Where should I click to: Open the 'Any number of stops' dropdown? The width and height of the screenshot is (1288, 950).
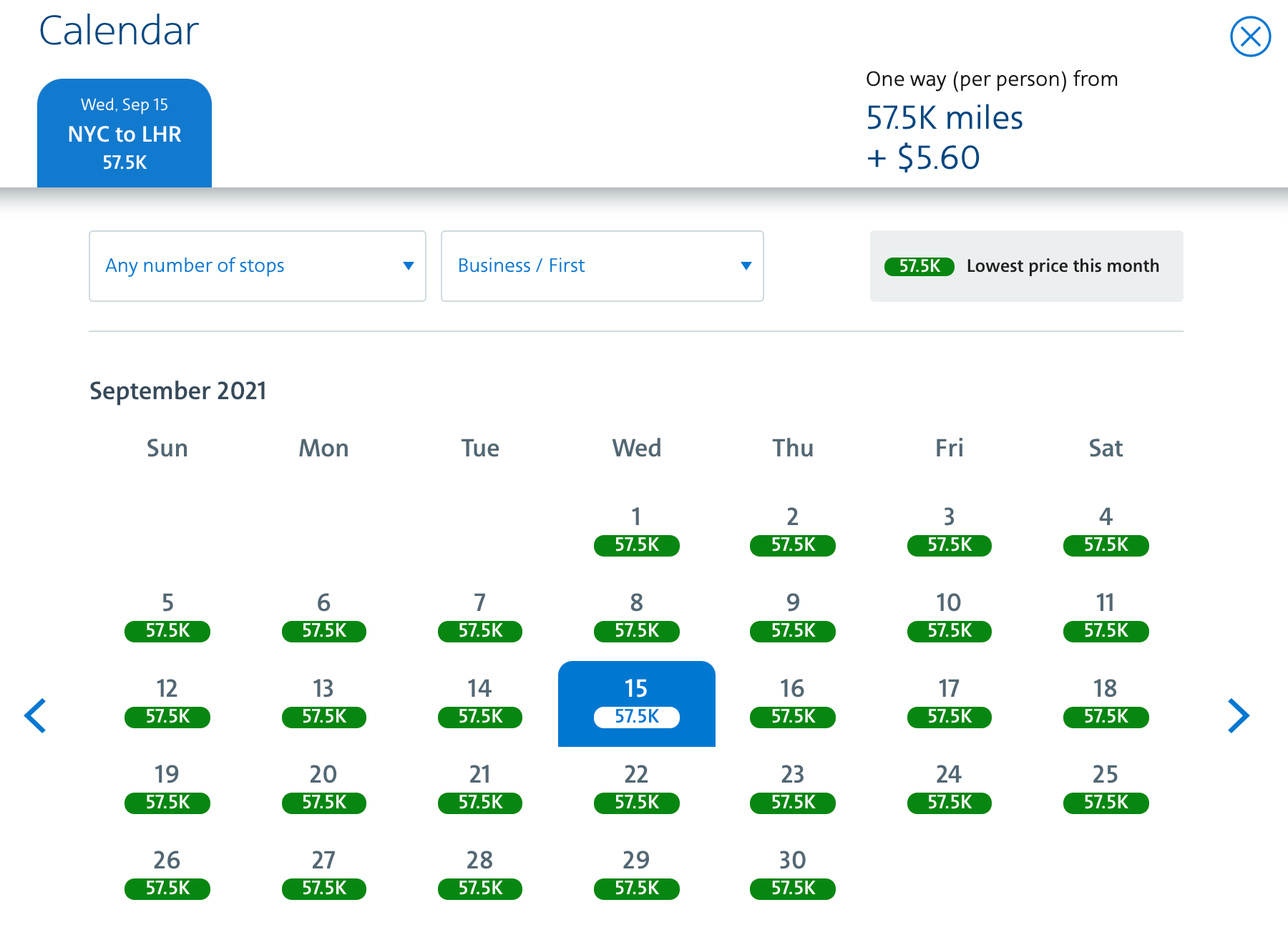point(257,266)
